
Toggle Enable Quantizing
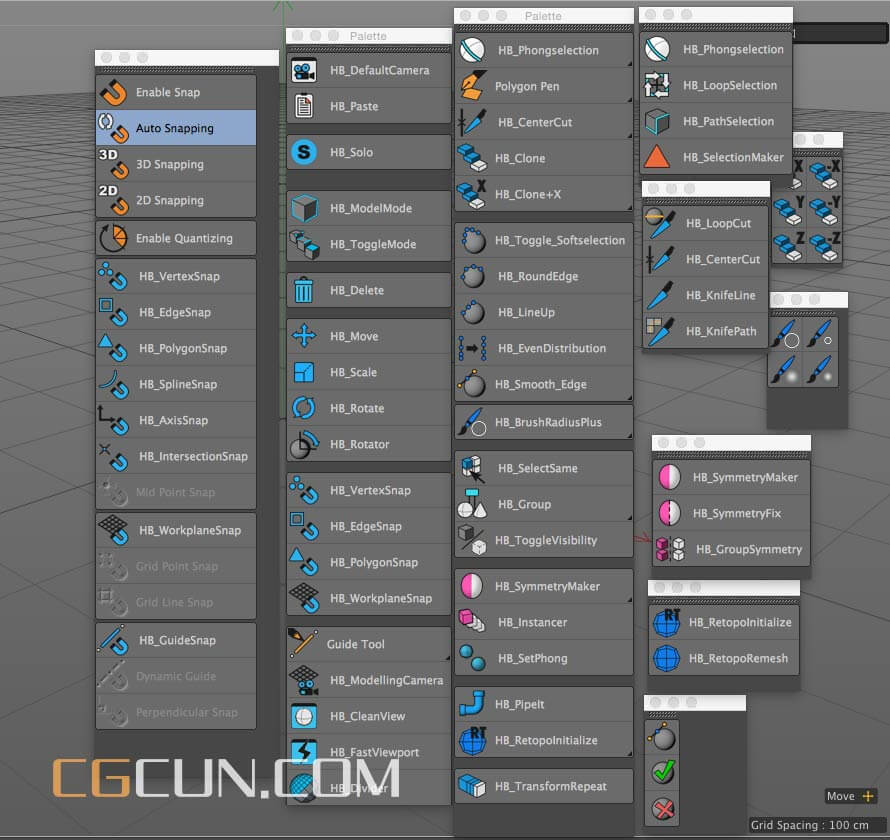pyautogui.click(x=175, y=239)
